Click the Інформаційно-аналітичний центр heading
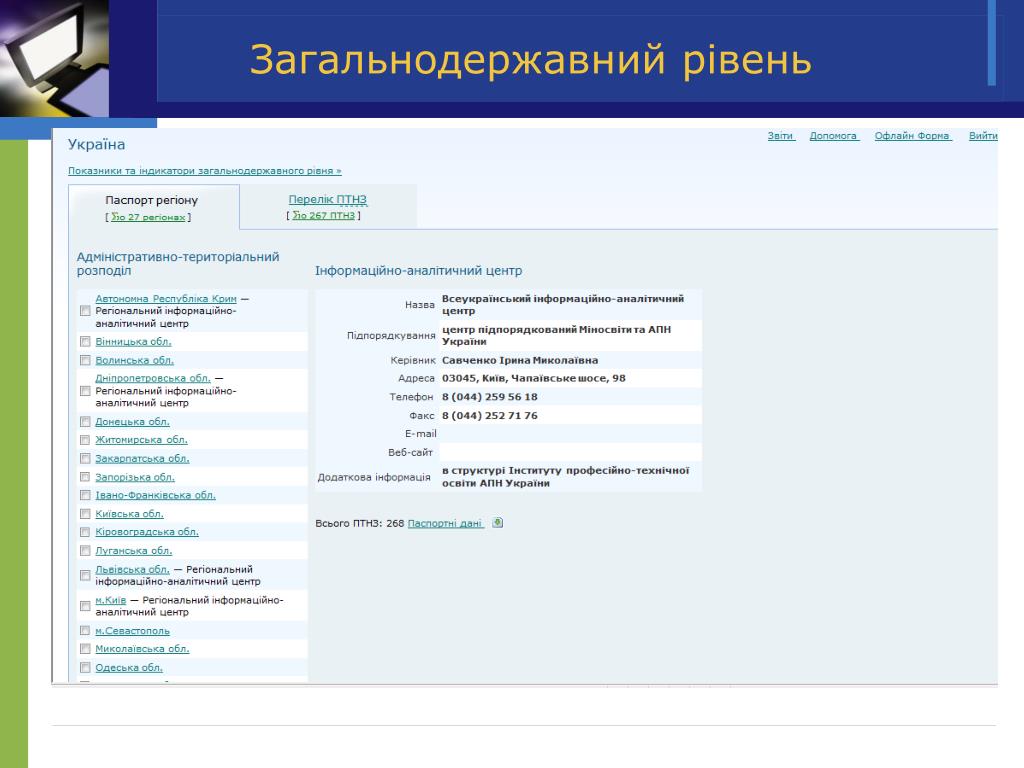 [419, 270]
